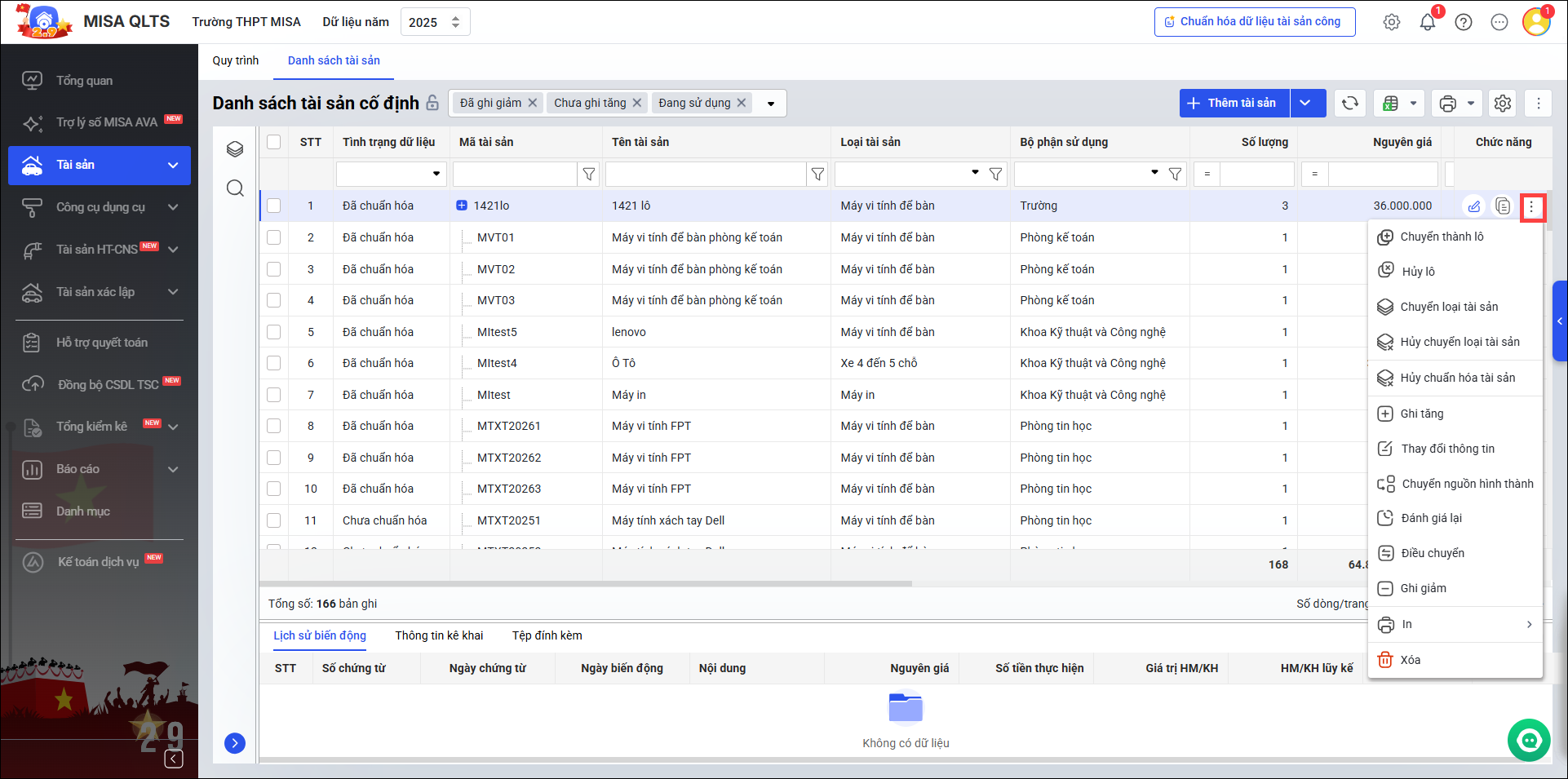Open the Tình trạng dữ liệu filter dropdown
Viewport: 1568px width, 779px height.
point(436,174)
